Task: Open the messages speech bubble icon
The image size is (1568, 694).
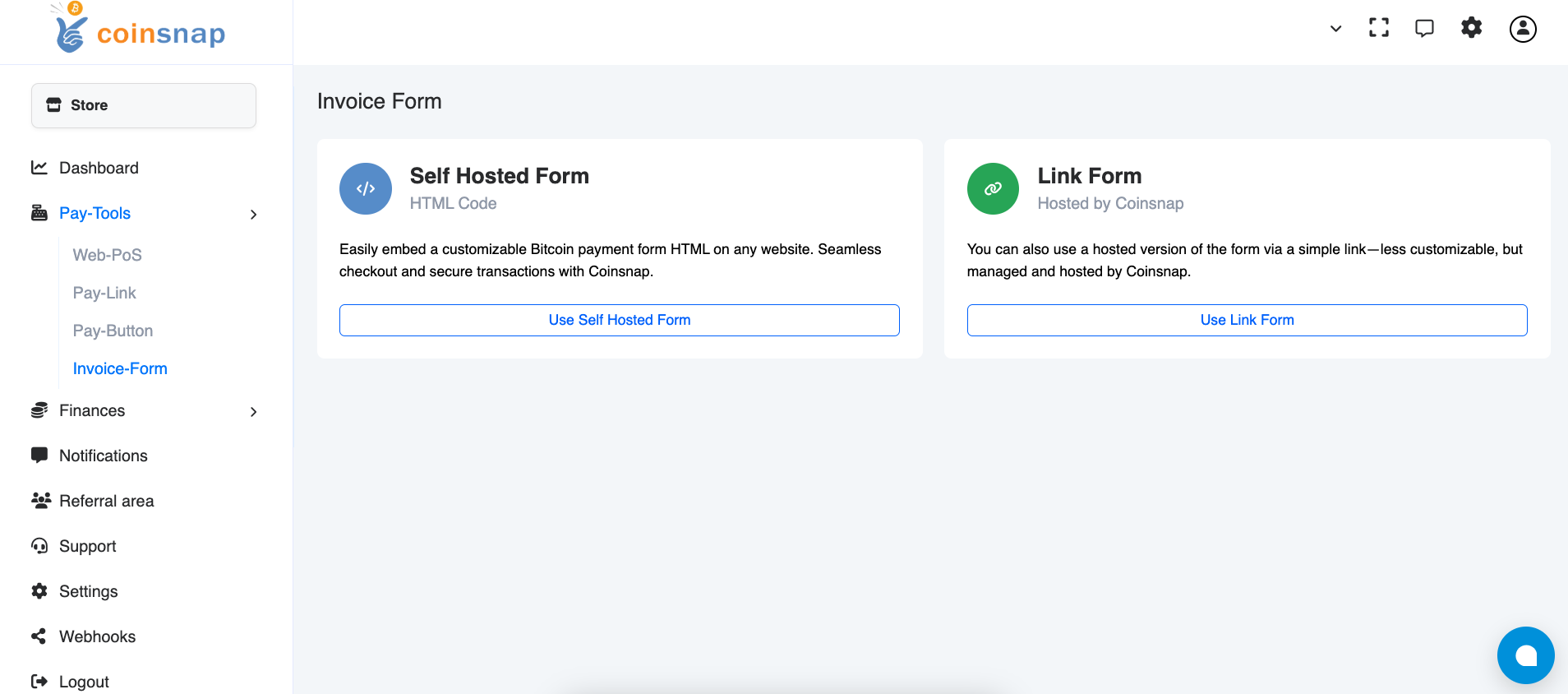Action: pos(1424,28)
